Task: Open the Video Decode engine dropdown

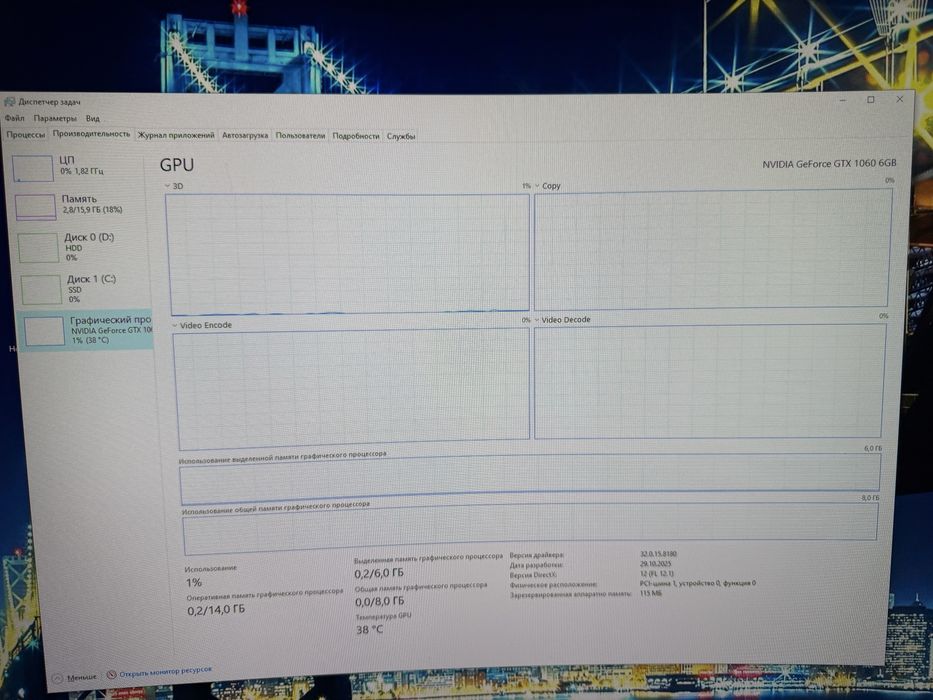Action: click(x=537, y=320)
